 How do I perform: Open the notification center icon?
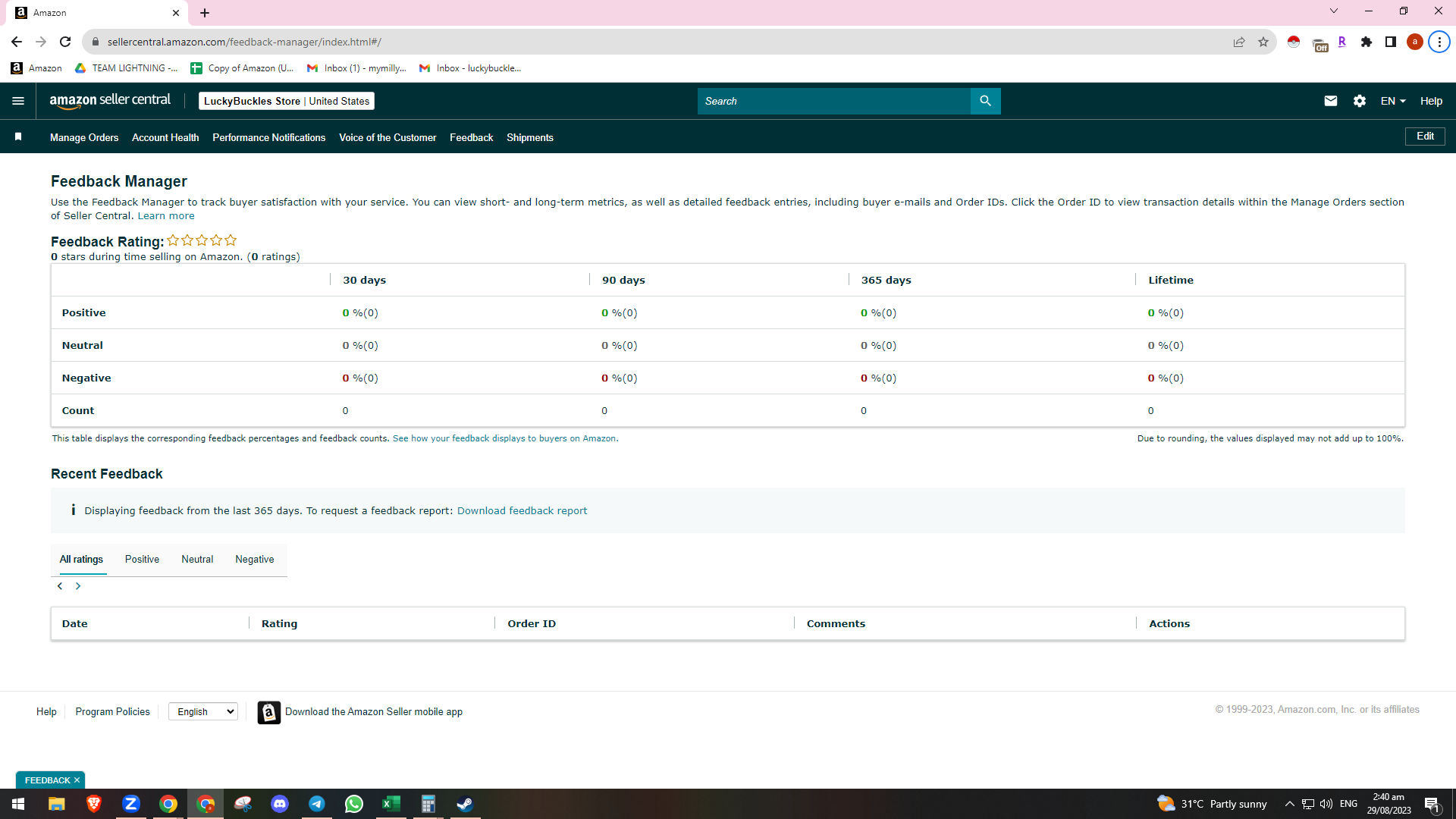click(1432, 804)
